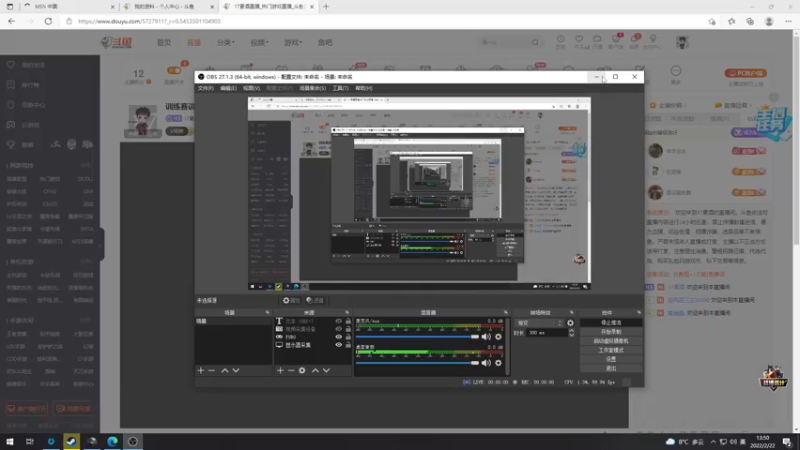Toggle lock on the display capture source
Image resolution: width=800 pixels, height=450 pixels.
pos(348,345)
